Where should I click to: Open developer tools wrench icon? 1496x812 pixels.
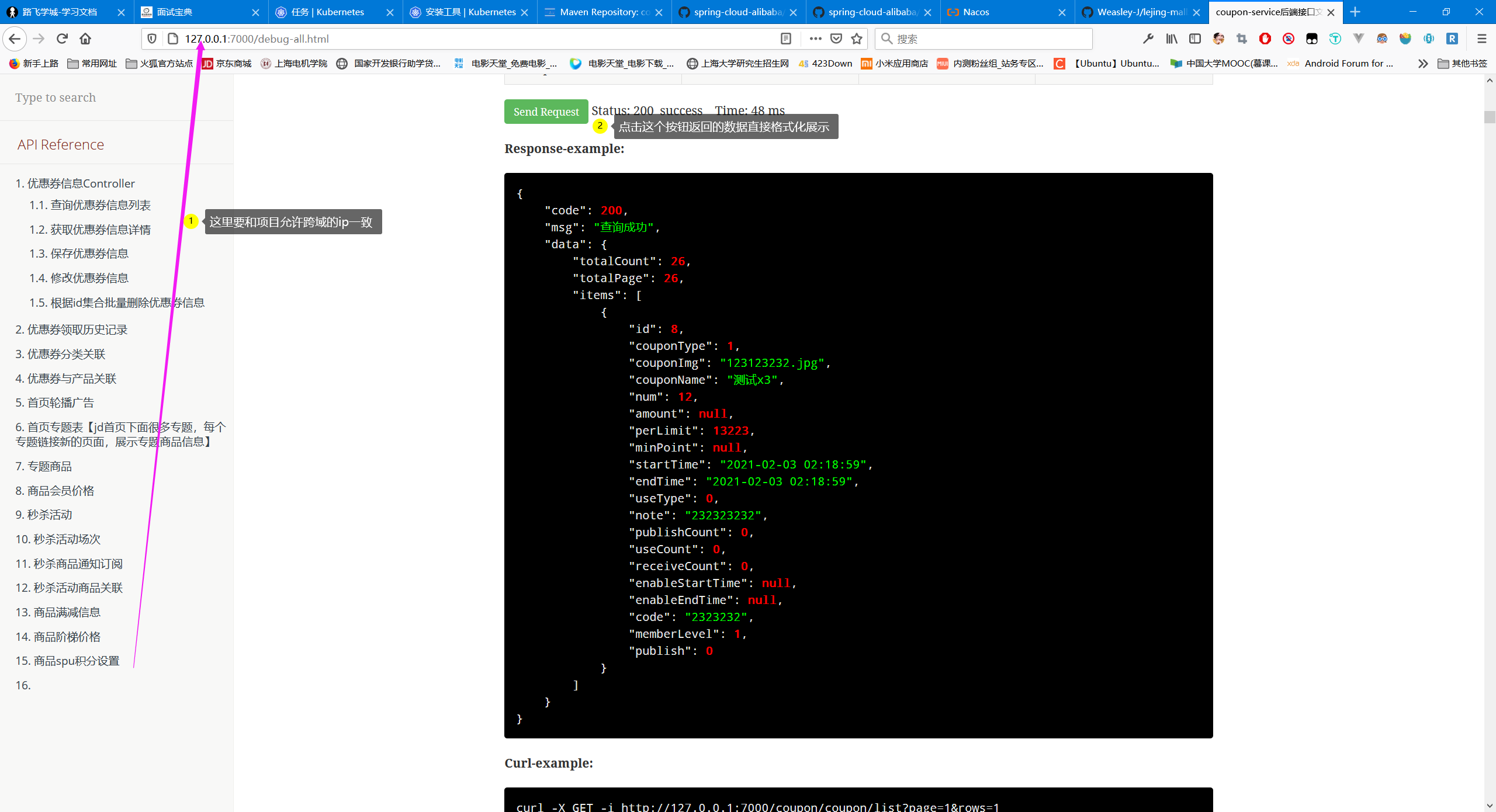[x=1148, y=39]
